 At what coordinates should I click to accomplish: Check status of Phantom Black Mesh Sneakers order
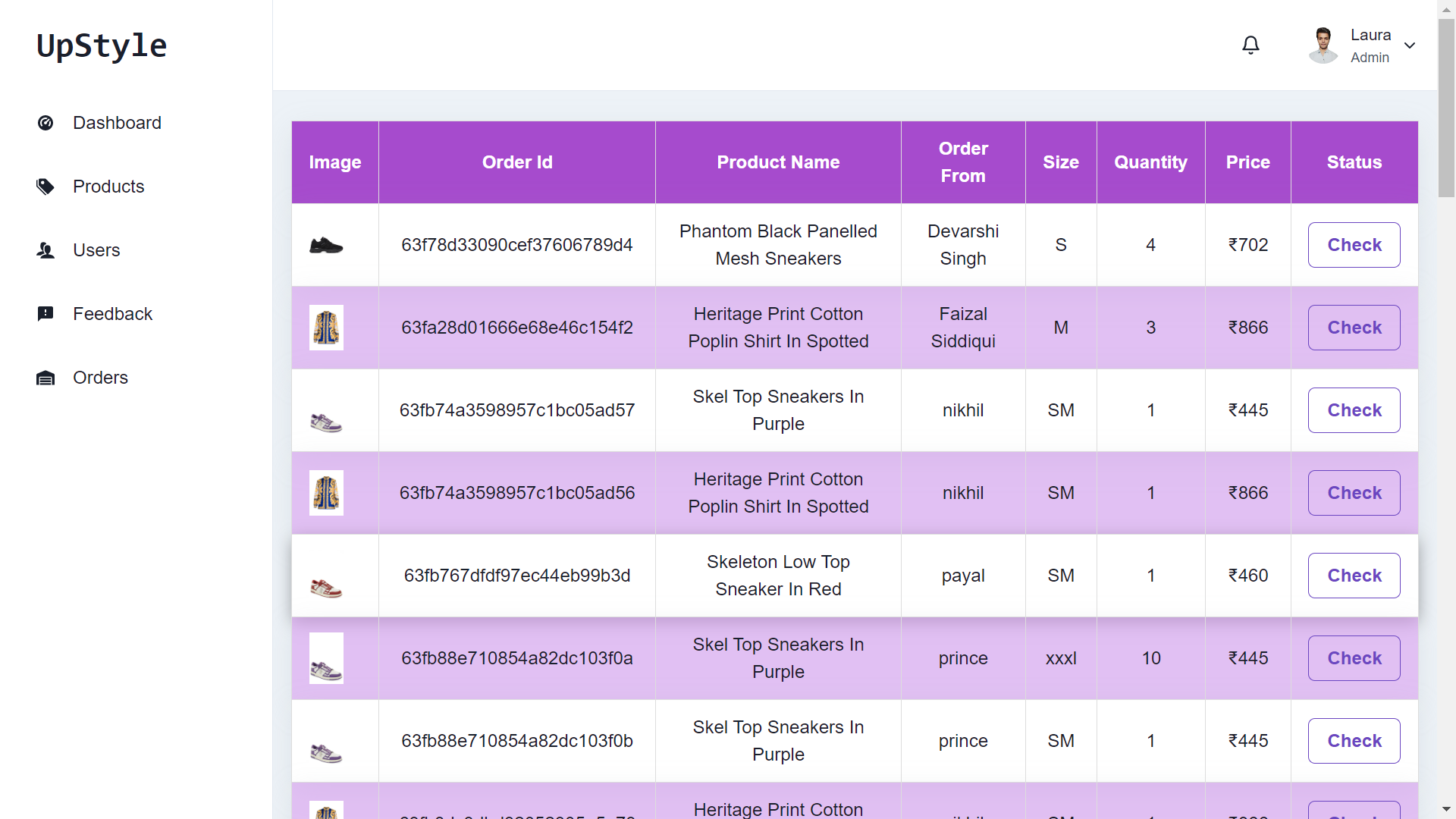tap(1354, 245)
